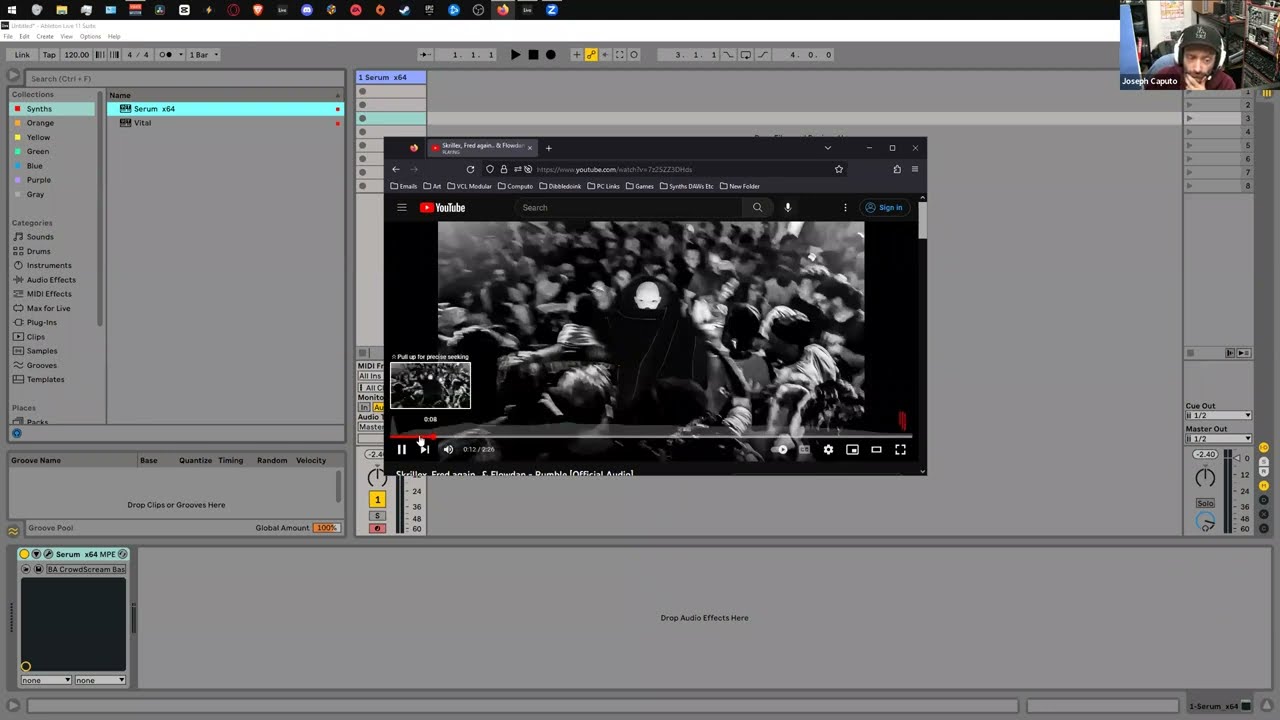1280x720 pixels.
Task: Toggle the track 1 activator button
Action: coord(377,500)
